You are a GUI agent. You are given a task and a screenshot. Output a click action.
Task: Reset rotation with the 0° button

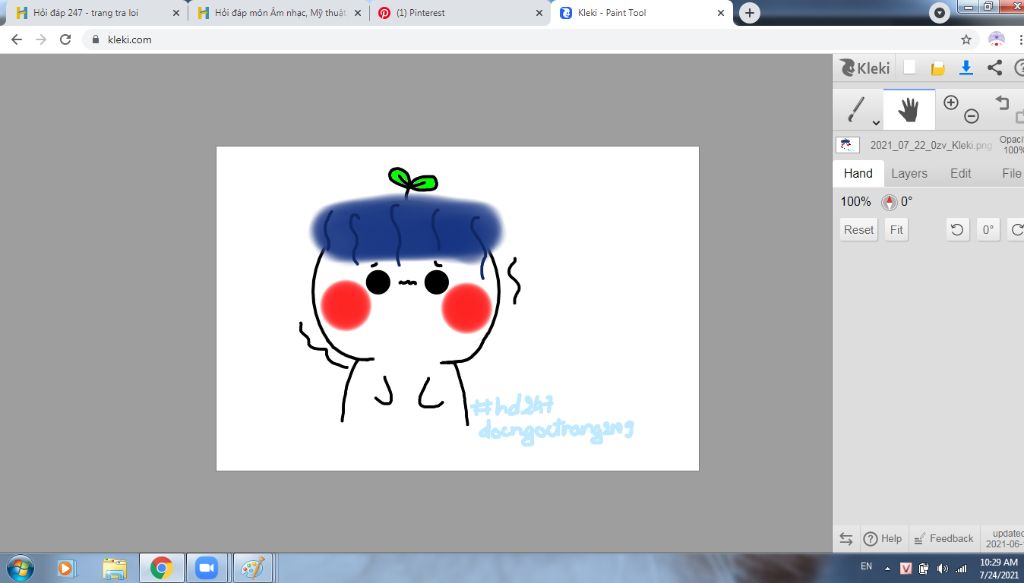click(988, 230)
